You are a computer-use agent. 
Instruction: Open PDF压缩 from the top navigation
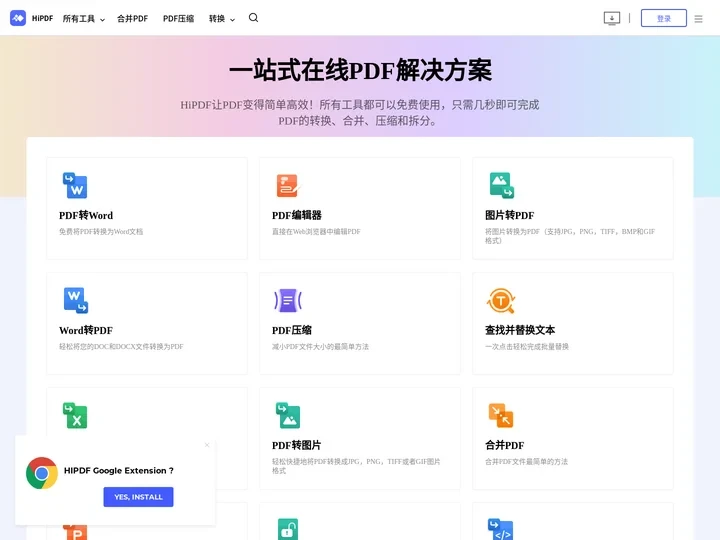click(x=179, y=19)
